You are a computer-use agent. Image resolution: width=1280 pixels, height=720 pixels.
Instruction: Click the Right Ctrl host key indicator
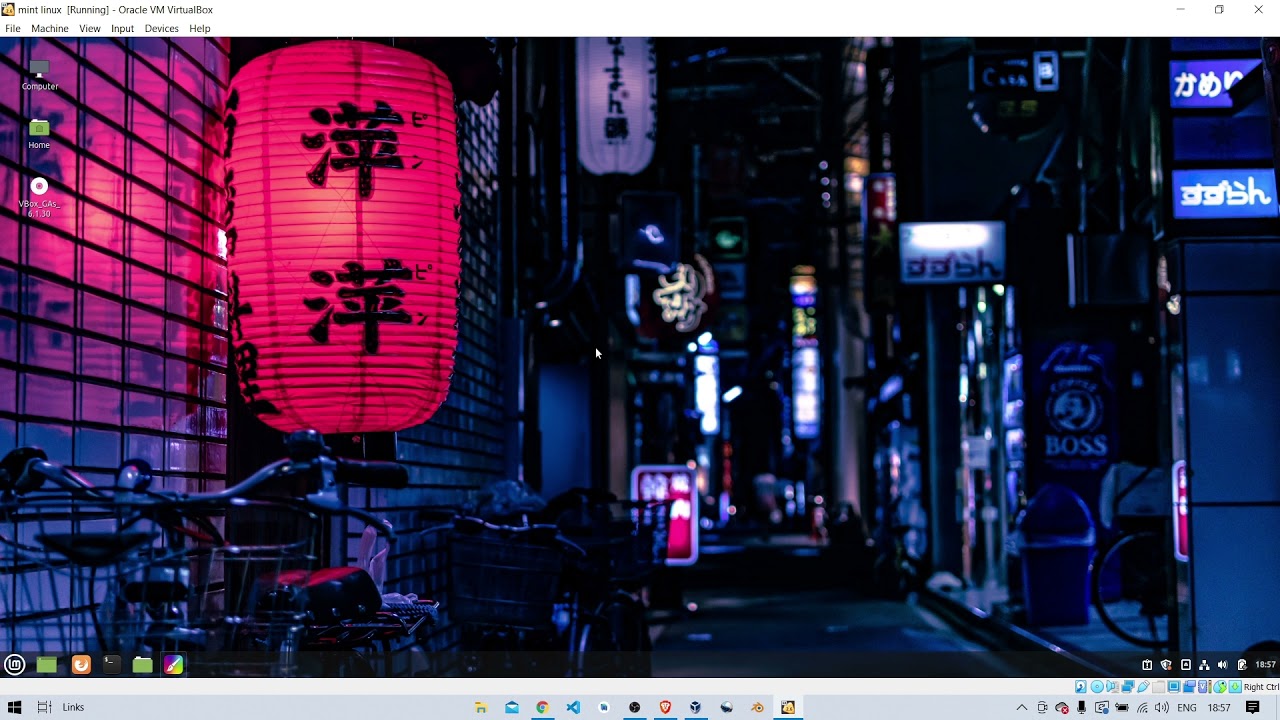click(1261, 687)
